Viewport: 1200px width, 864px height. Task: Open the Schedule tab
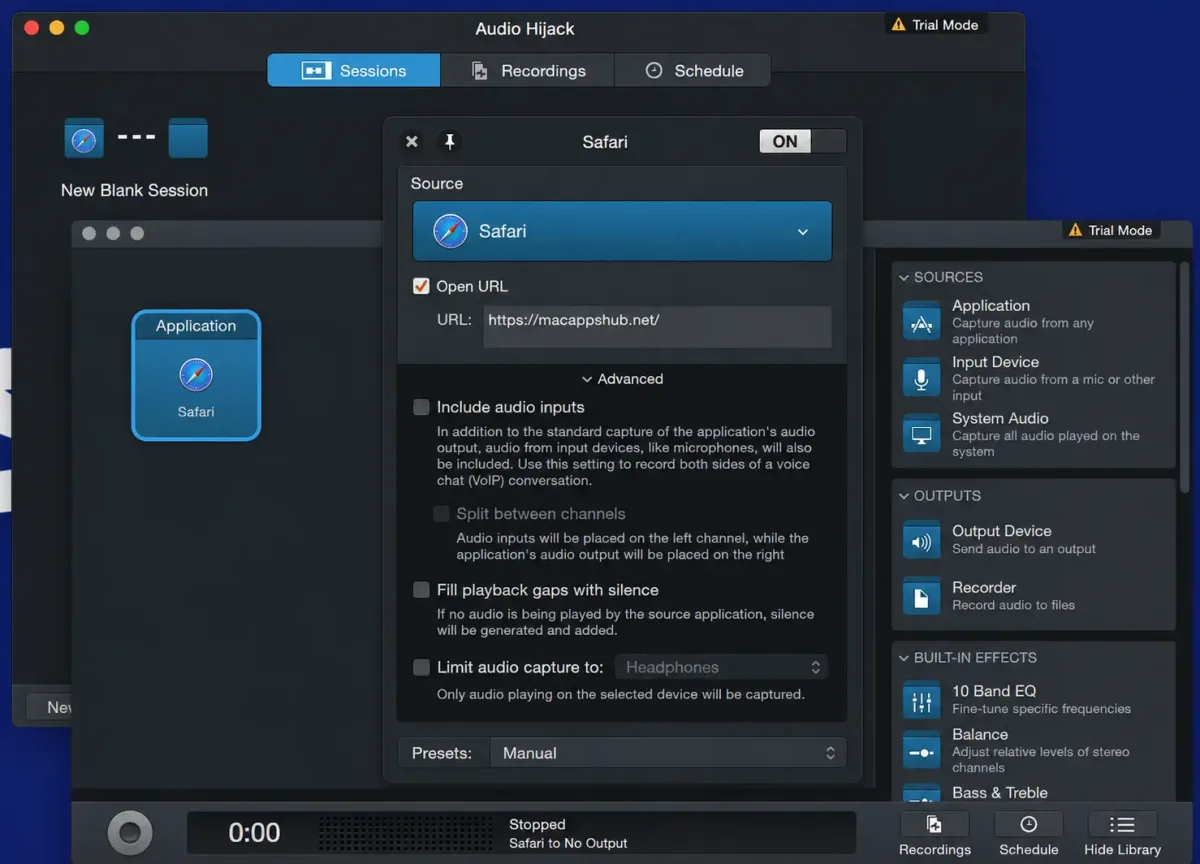coord(693,71)
